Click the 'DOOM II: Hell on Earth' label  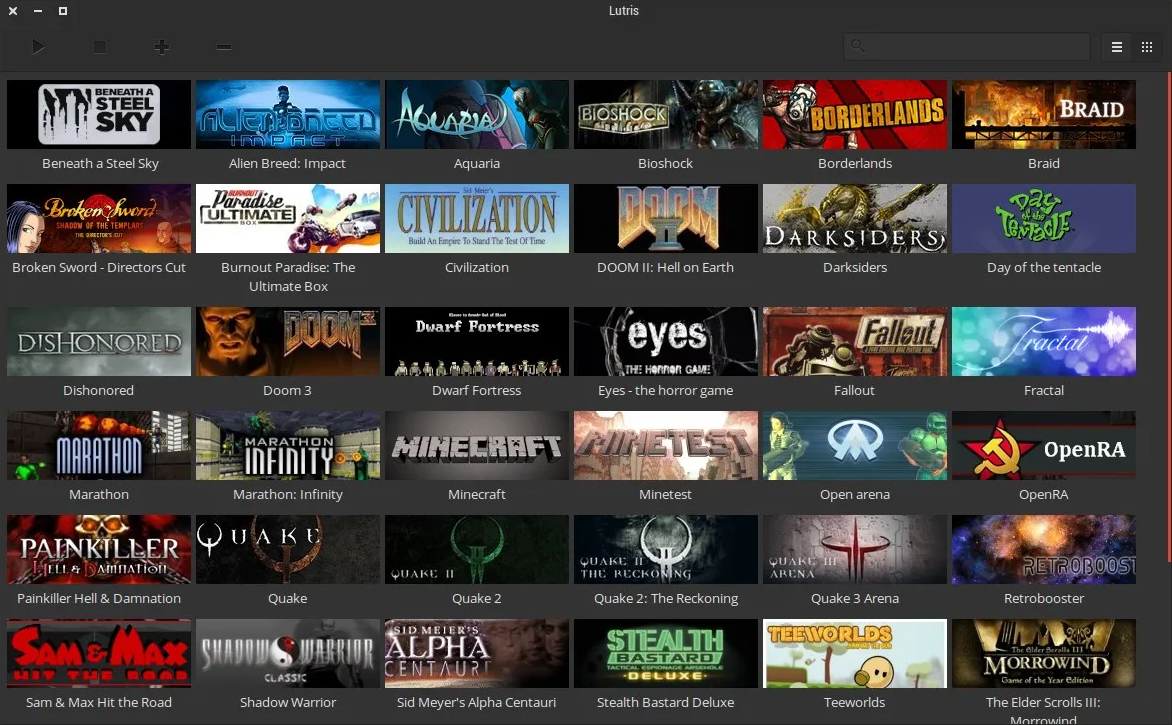[x=665, y=267]
